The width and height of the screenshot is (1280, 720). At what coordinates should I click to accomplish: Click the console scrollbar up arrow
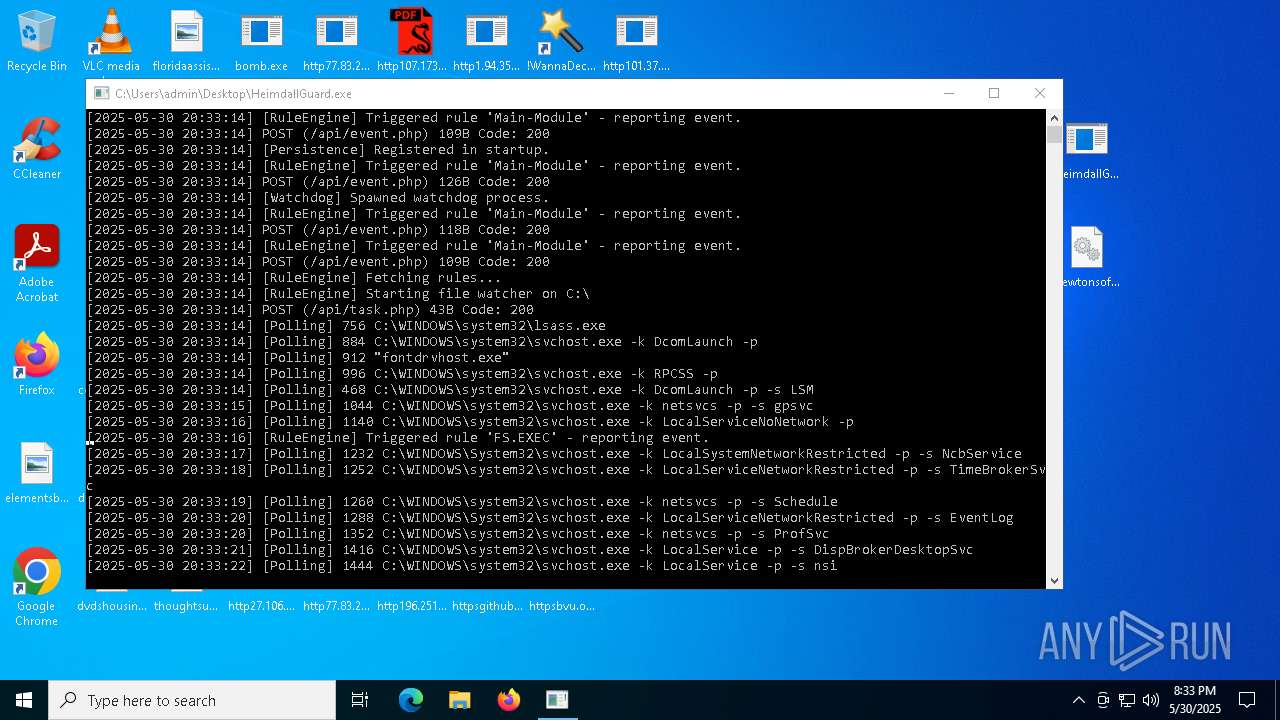click(x=1054, y=118)
